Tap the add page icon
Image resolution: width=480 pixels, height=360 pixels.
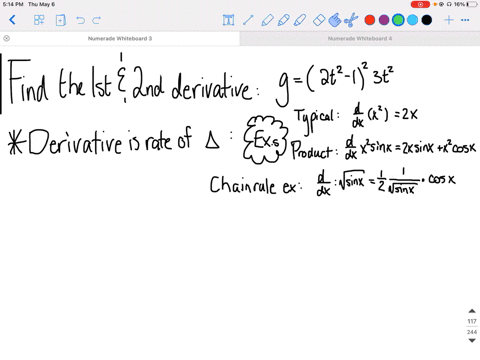tap(60, 20)
